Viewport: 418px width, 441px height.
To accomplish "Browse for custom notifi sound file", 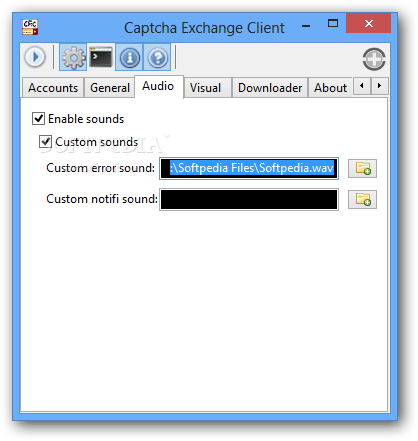I will (362, 199).
